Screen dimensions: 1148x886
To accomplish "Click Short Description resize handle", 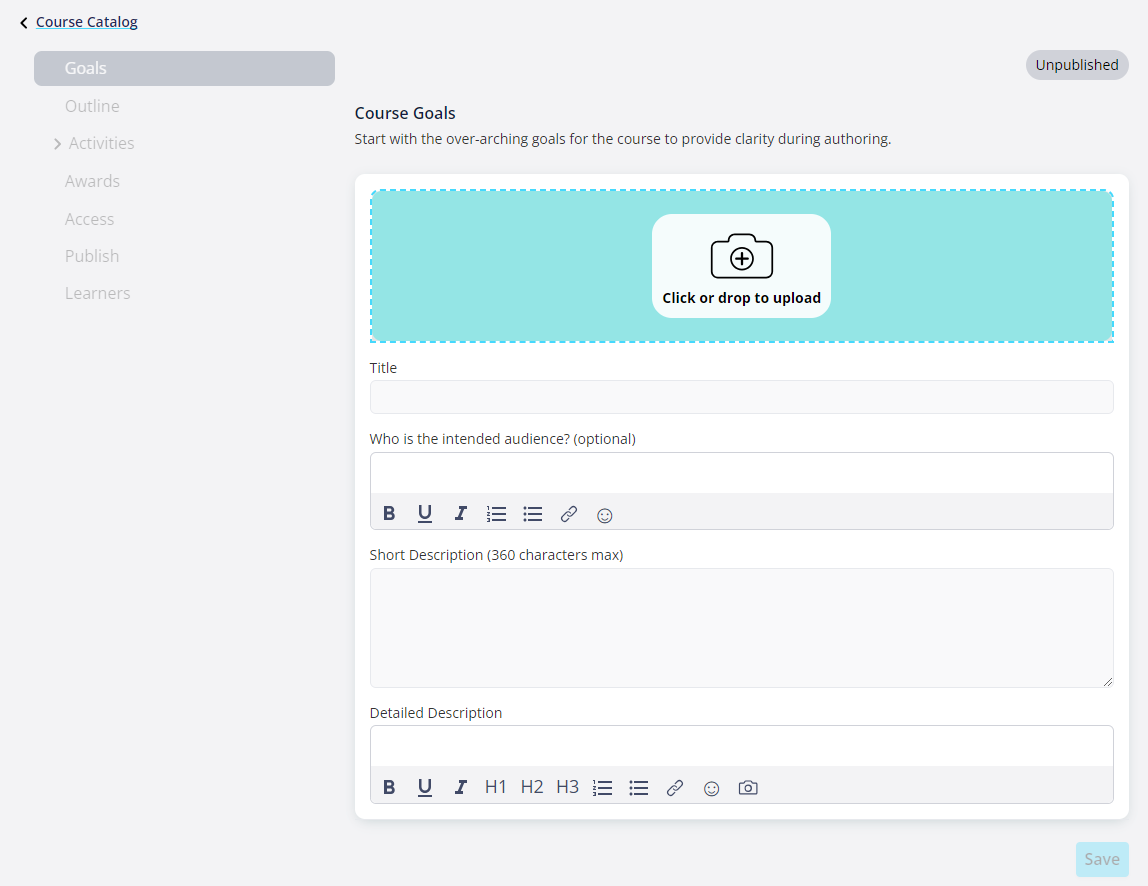I will [x=1108, y=682].
